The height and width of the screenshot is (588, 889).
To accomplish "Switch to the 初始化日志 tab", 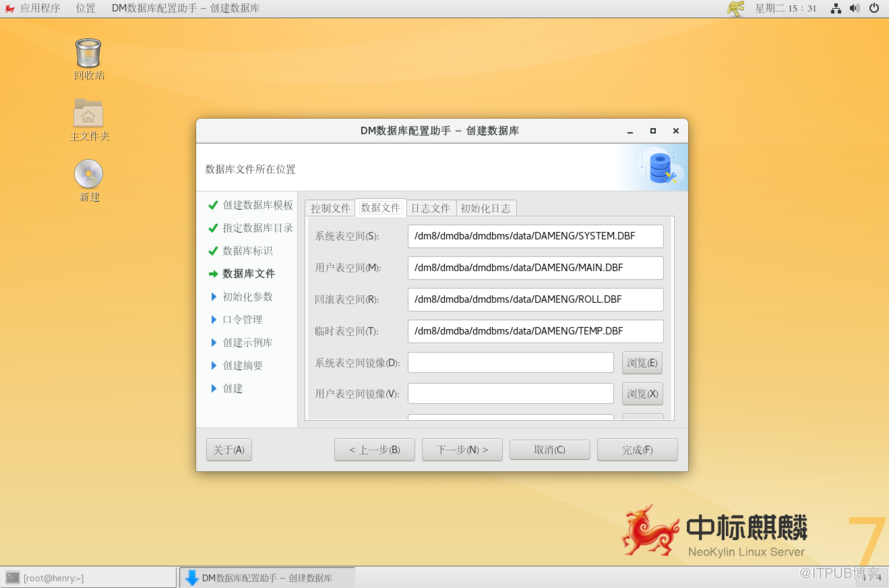I will [x=485, y=208].
